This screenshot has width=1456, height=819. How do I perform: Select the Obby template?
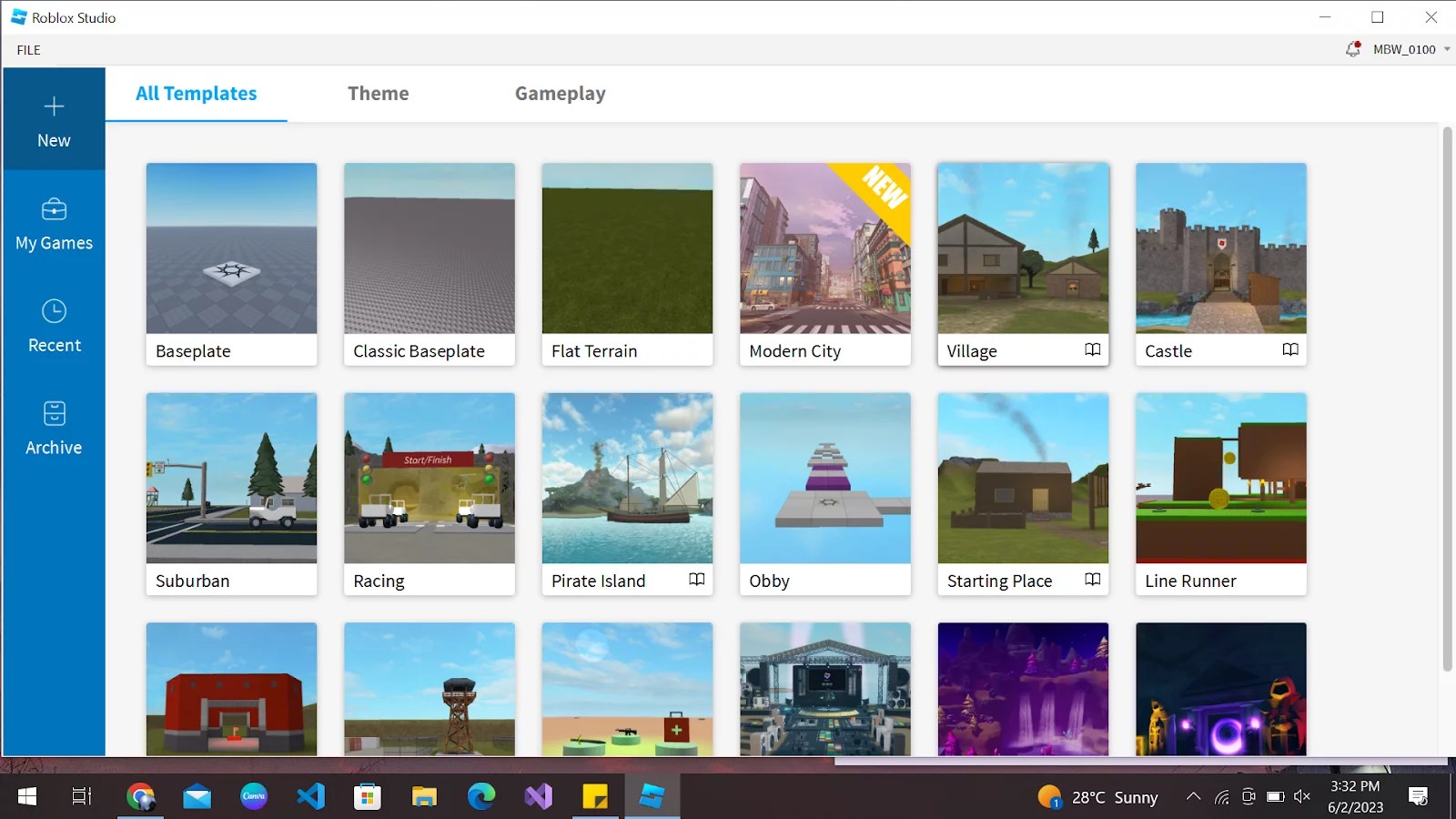824,478
